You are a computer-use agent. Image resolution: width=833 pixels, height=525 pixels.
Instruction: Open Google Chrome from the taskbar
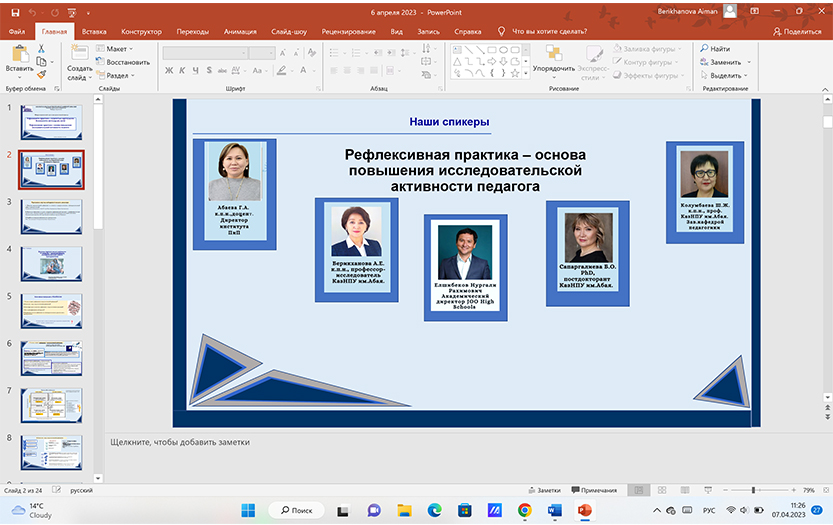pos(524,510)
